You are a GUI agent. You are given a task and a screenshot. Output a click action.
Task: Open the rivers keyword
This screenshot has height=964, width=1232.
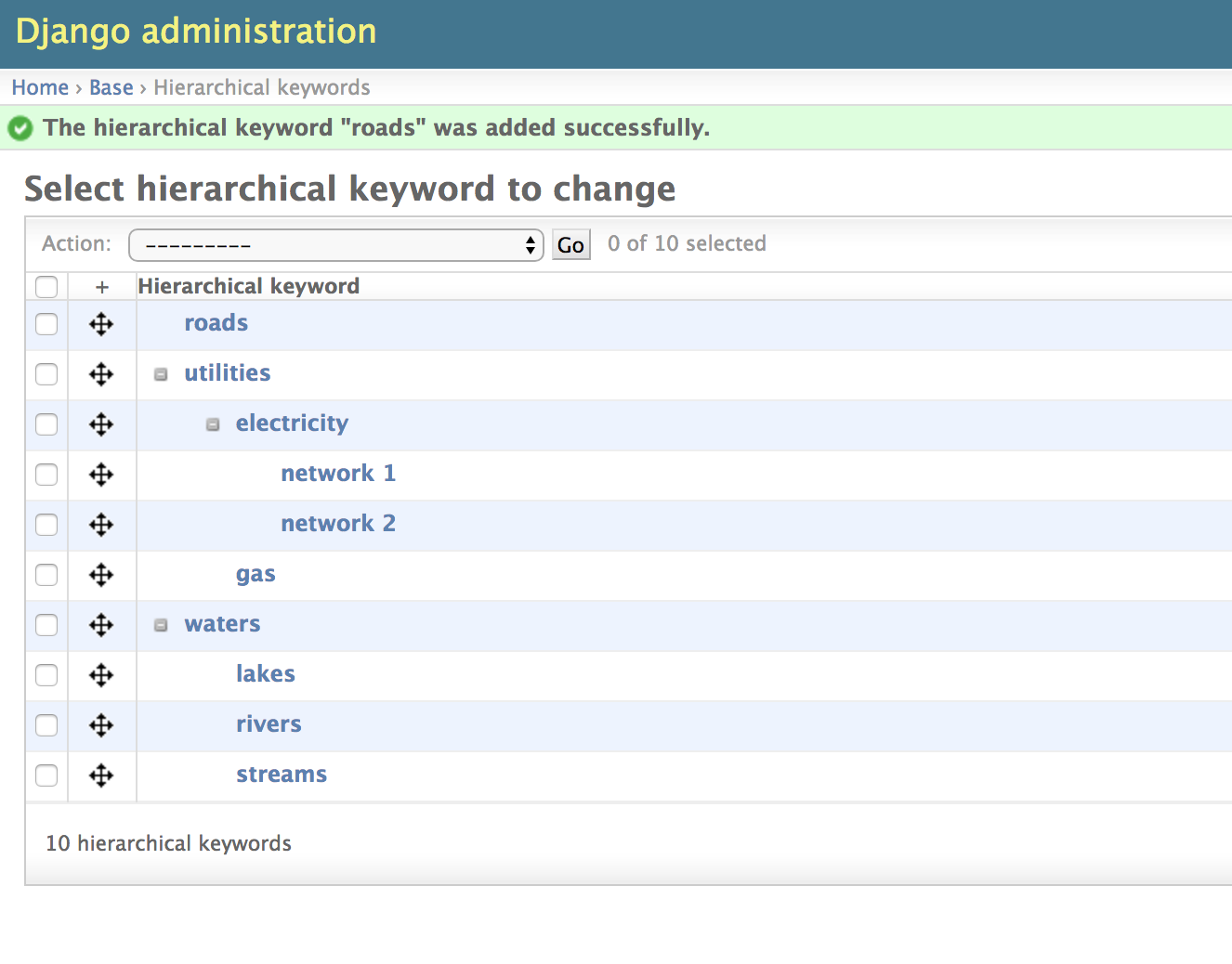[269, 724]
